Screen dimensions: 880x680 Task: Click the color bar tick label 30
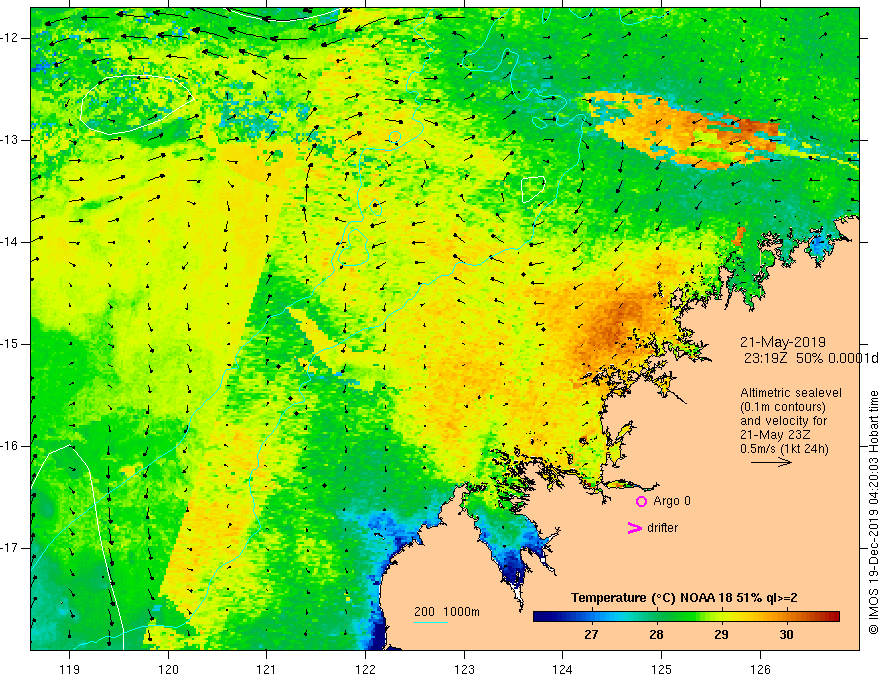coord(786,635)
